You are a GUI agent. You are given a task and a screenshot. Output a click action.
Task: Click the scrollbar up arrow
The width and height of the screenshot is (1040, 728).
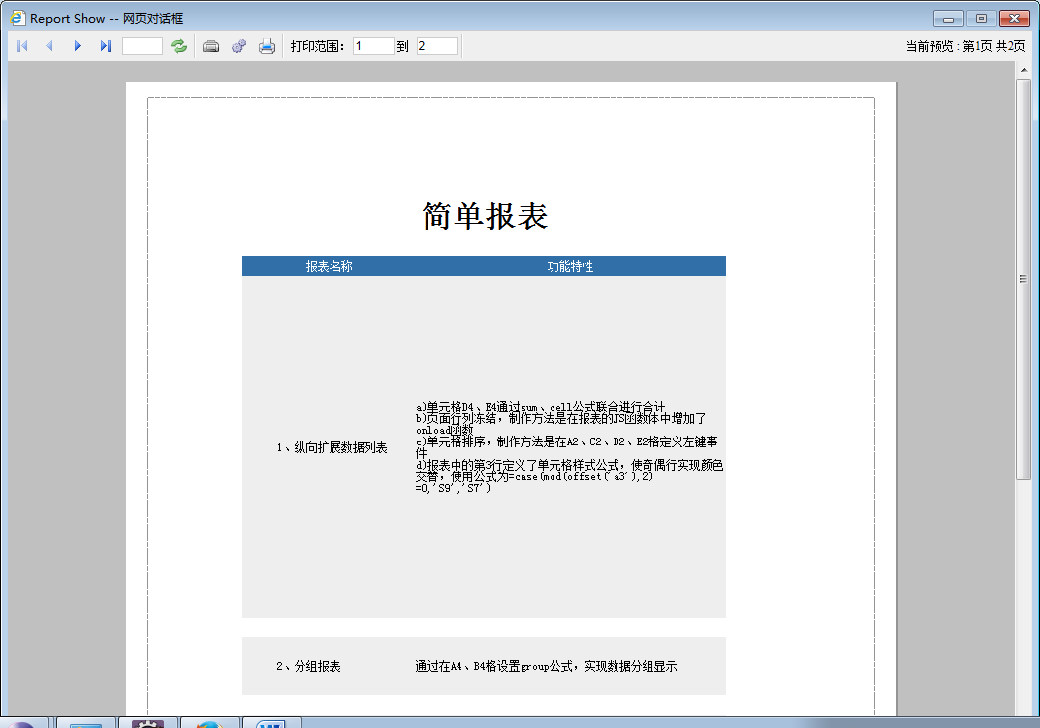[x=1024, y=70]
